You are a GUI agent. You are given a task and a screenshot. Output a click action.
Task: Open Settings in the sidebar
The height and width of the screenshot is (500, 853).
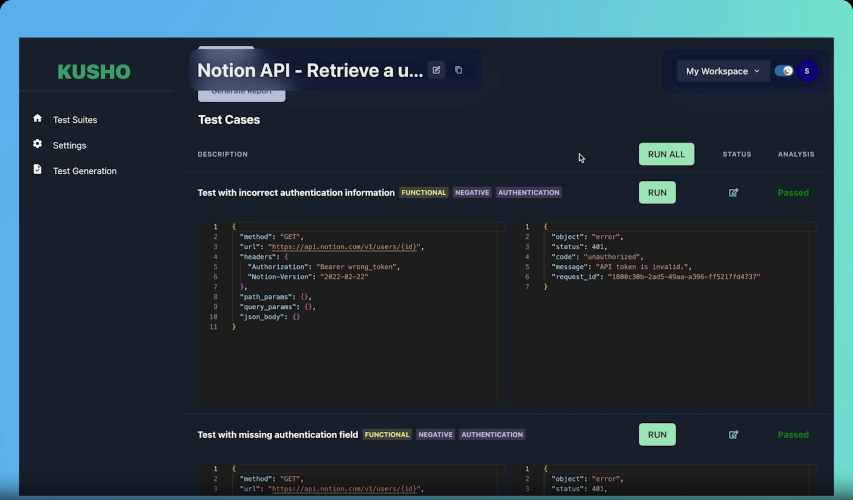click(70, 145)
